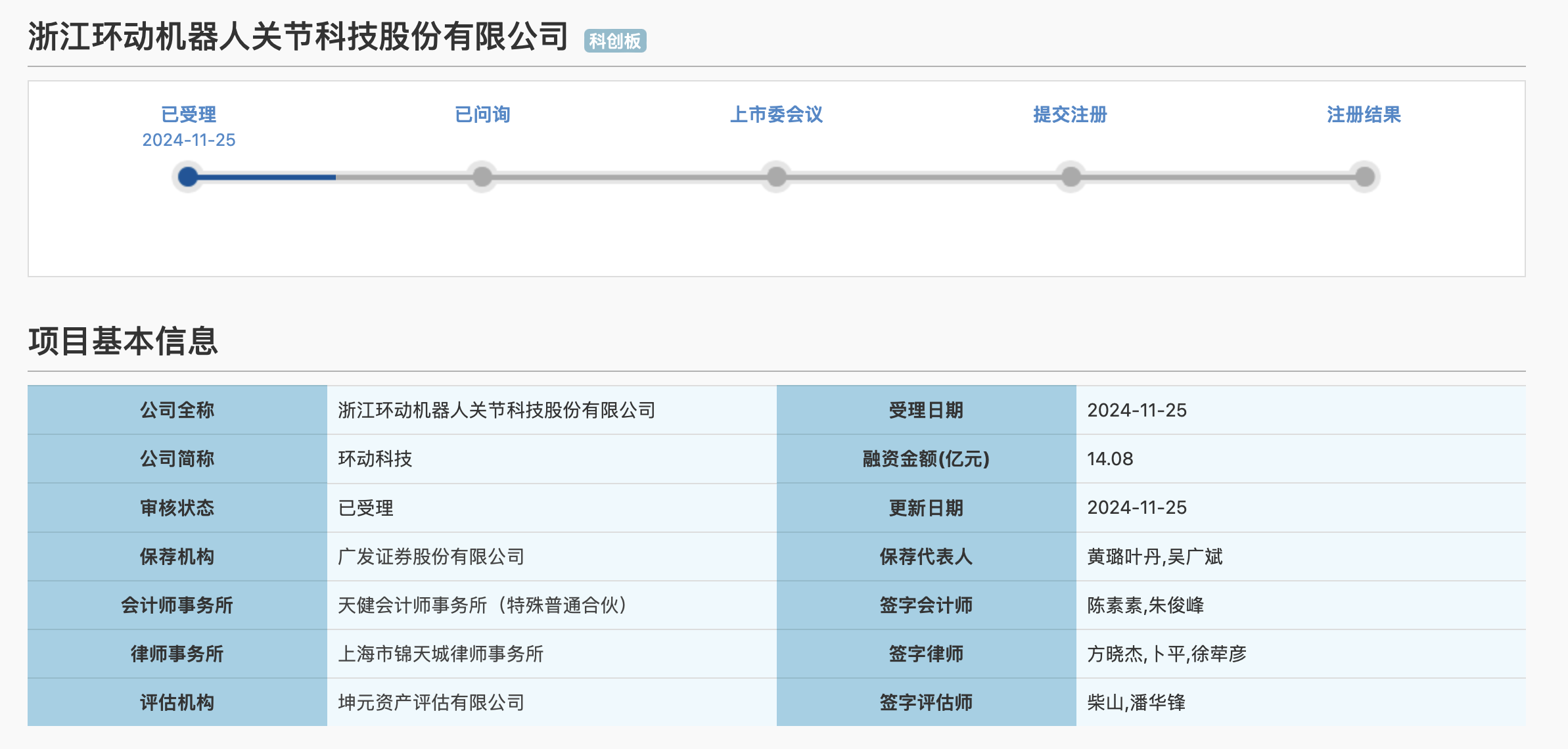Click accounting firm 天健会计师事务所 cell
This screenshot has width=1568, height=749.
(x=482, y=605)
